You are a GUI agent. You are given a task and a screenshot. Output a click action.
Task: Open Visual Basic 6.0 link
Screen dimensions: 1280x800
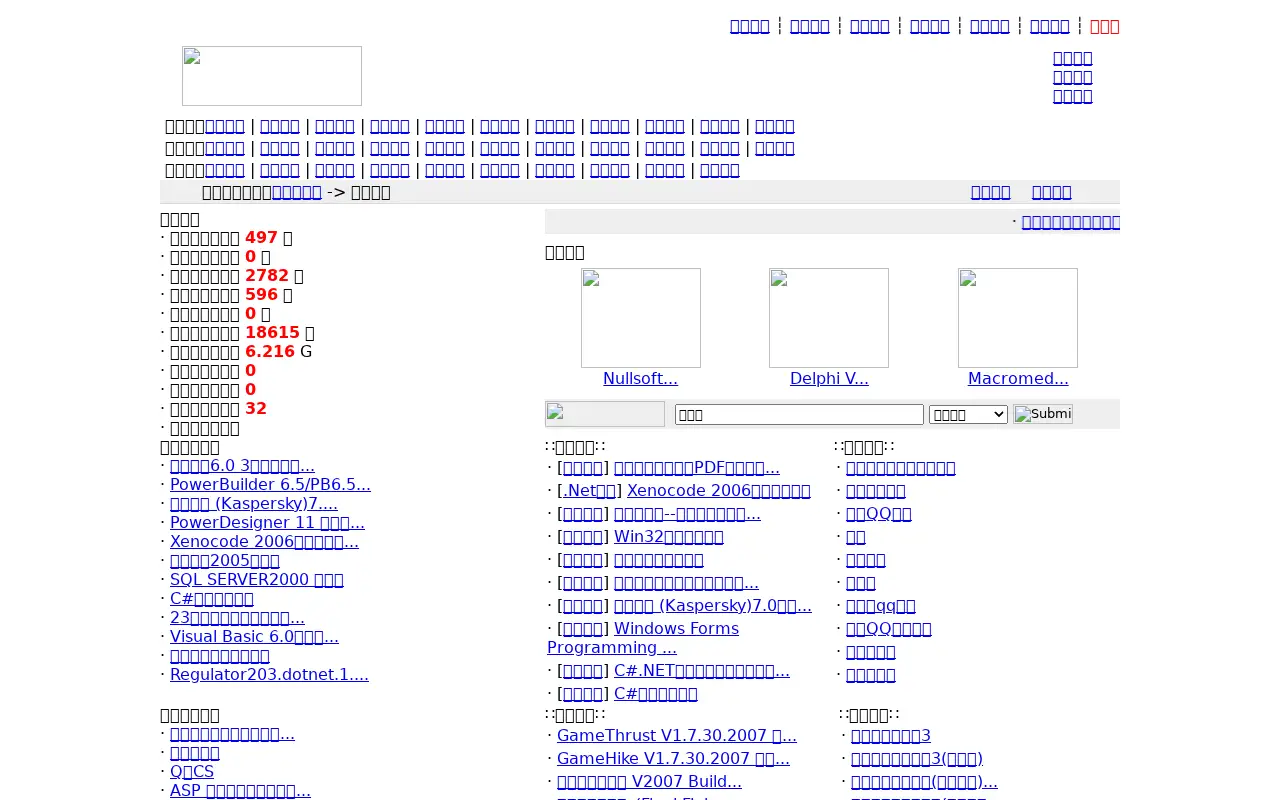pyautogui.click(x=254, y=636)
